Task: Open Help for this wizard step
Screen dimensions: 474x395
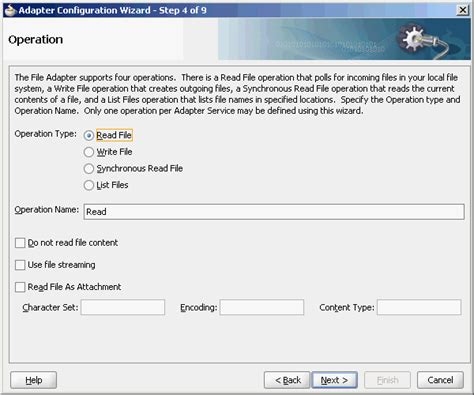Action: (34, 380)
